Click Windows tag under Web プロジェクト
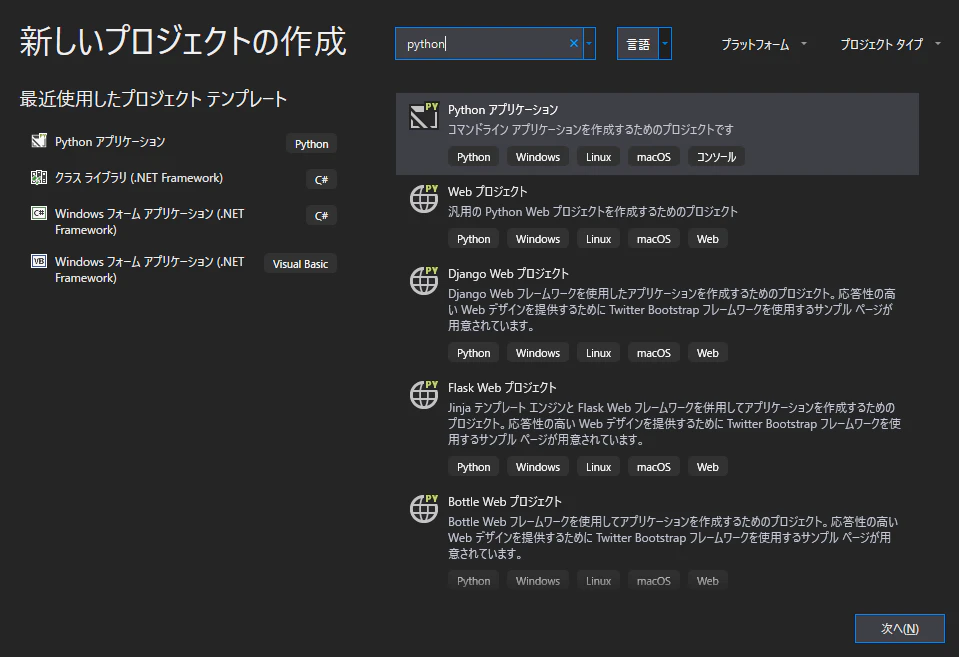The image size is (959, 657). 538,239
